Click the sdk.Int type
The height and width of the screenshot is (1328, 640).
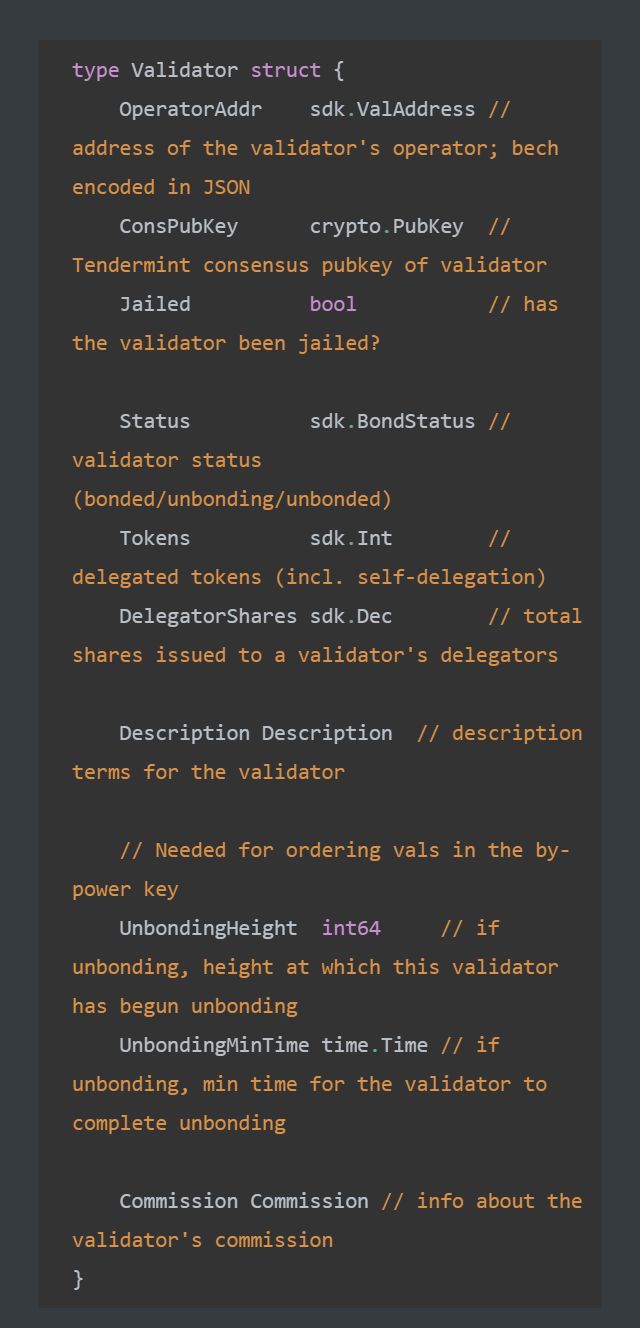pos(351,538)
